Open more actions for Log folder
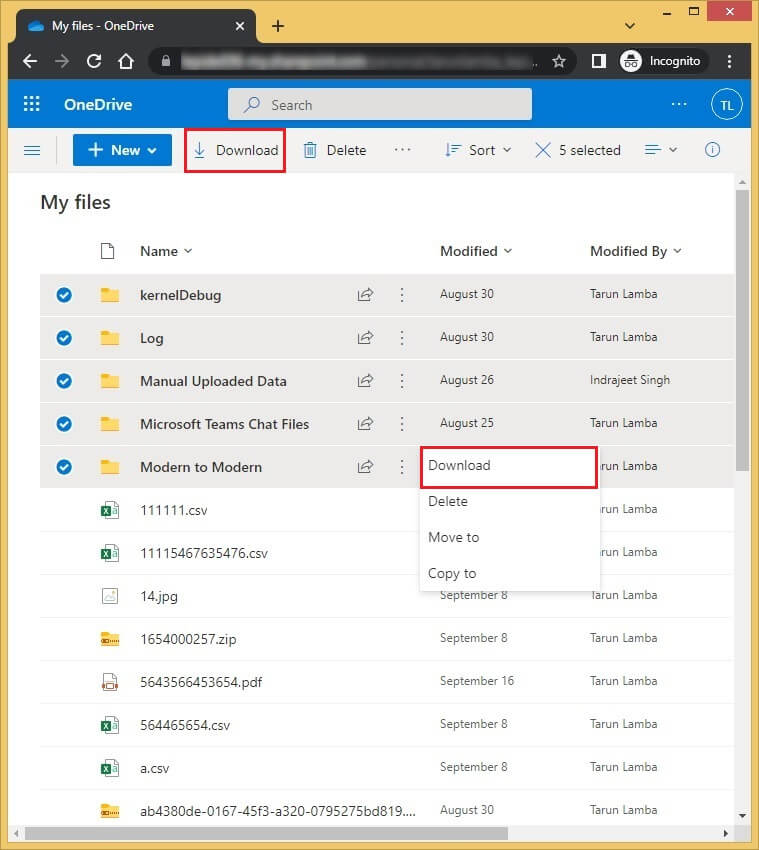This screenshot has width=759, height=850. 402,337
